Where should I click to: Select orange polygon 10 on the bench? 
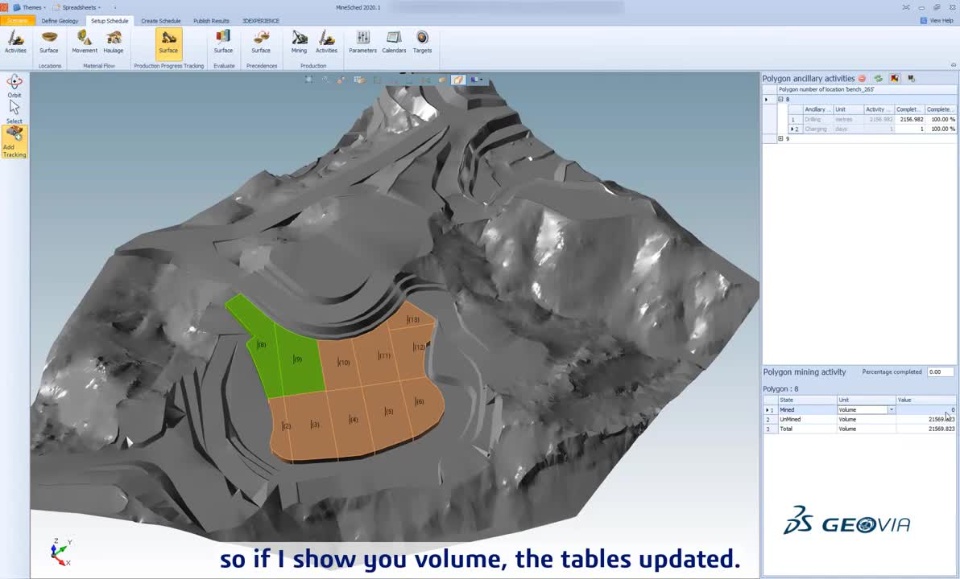pyautogui.click(x=343, y=363)
